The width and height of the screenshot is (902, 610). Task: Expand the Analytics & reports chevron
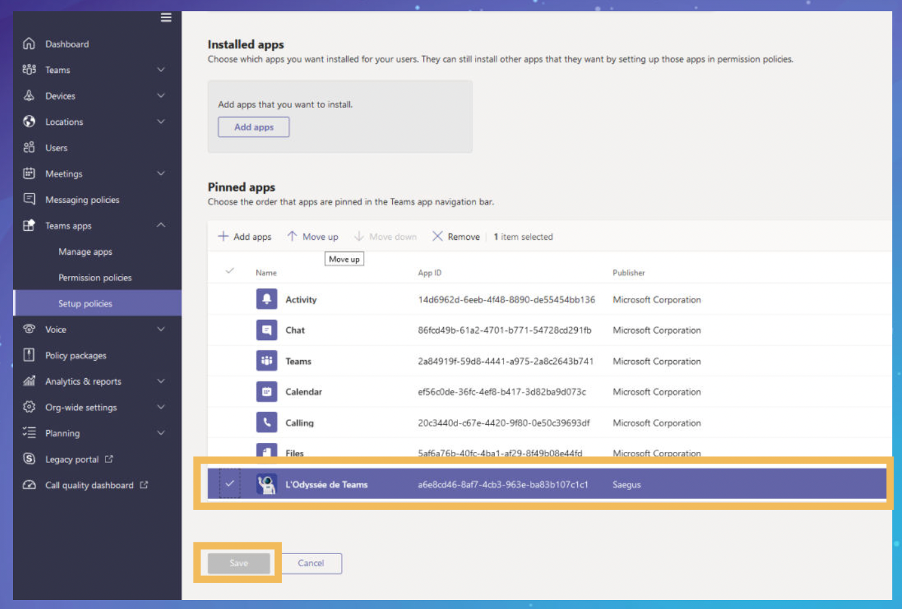(x=161, y=381)
